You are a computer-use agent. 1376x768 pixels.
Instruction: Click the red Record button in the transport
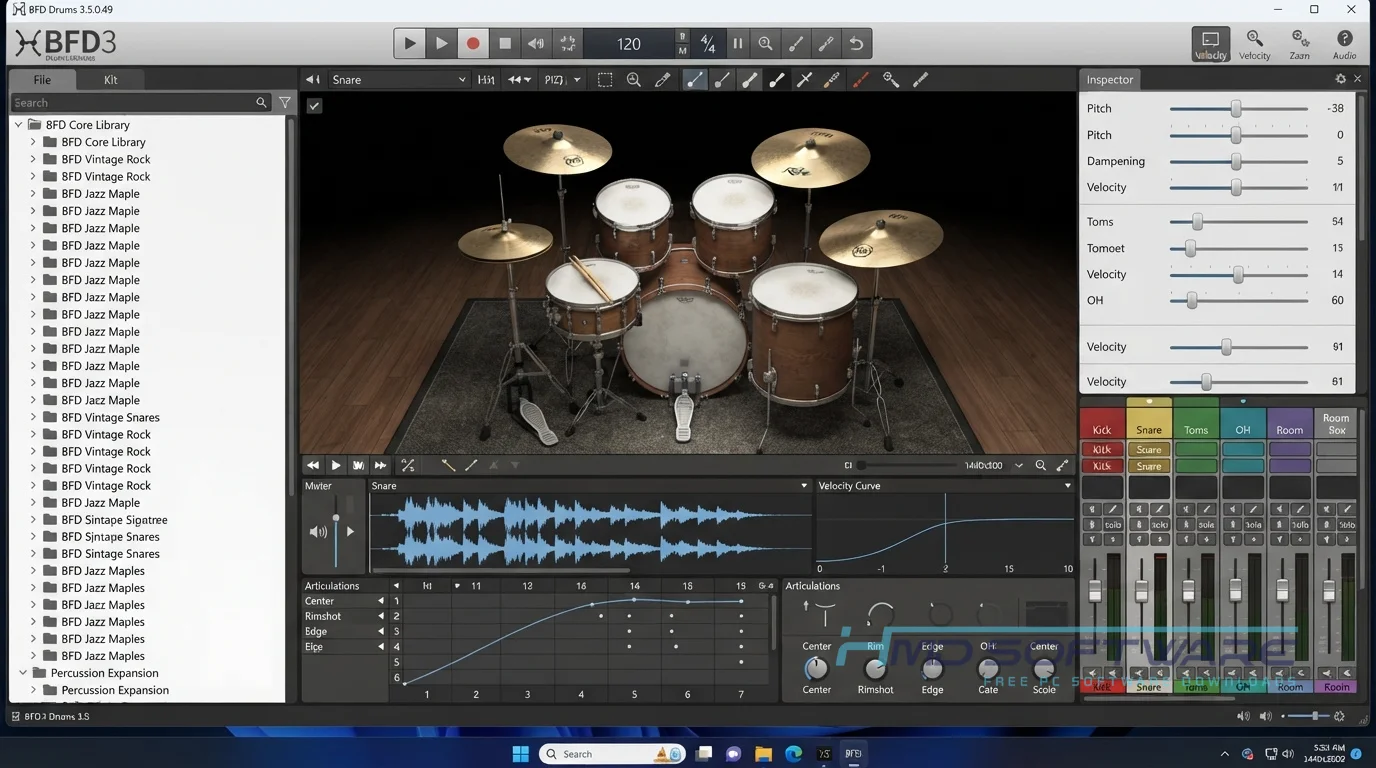(x=473, y=43)
